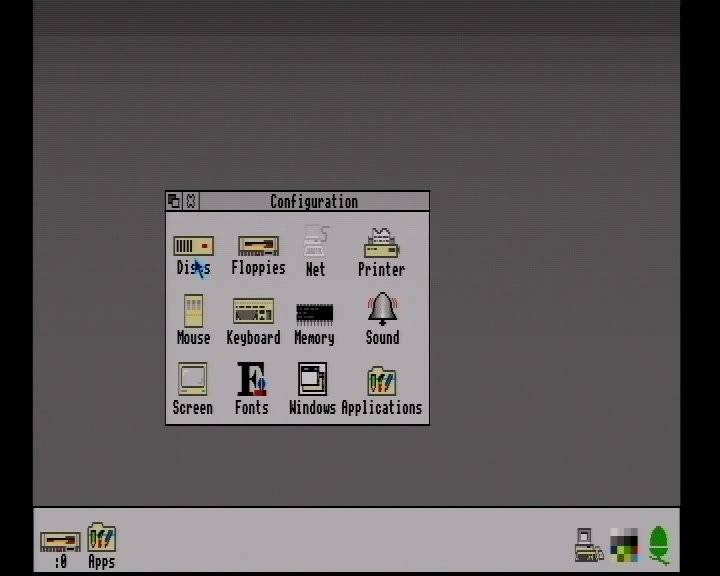
Task: Send Configuration window to back
Action: point(174,201)
